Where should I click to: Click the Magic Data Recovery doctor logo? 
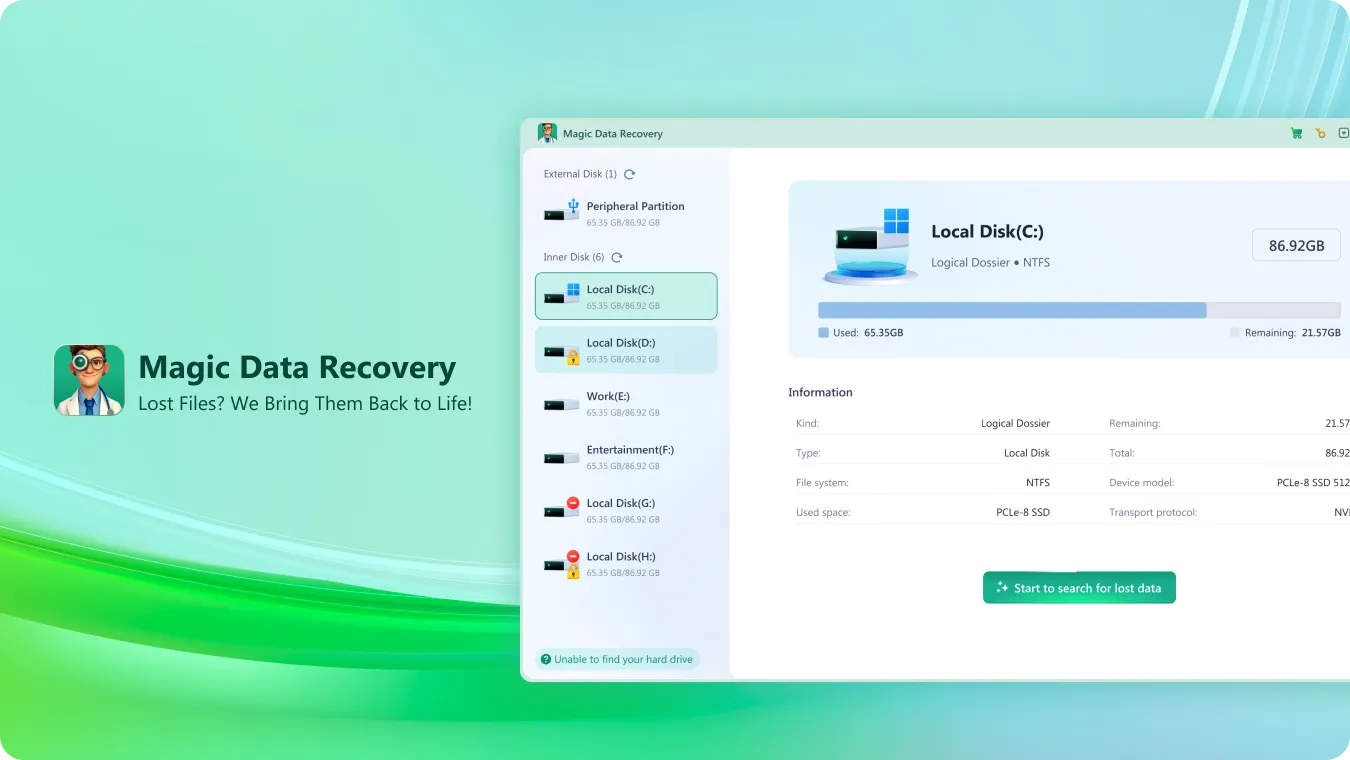click(x=88, y=380)
